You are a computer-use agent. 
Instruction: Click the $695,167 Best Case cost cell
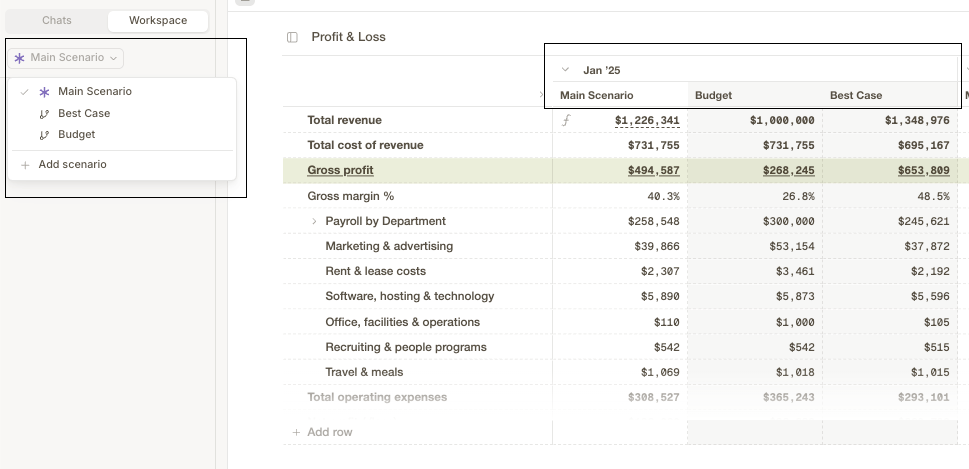[923, 146]
